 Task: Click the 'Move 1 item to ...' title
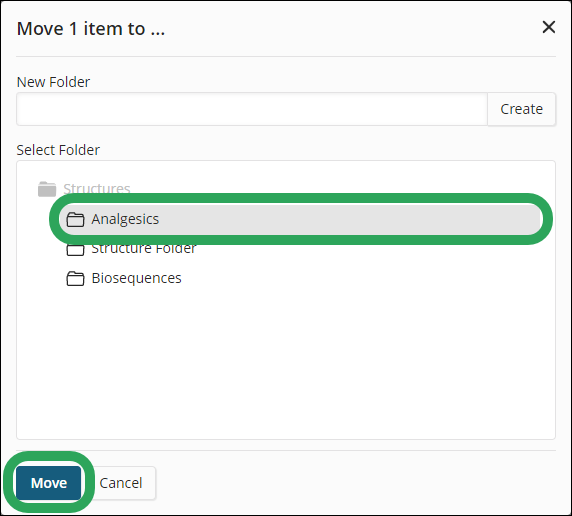[91, 28]
